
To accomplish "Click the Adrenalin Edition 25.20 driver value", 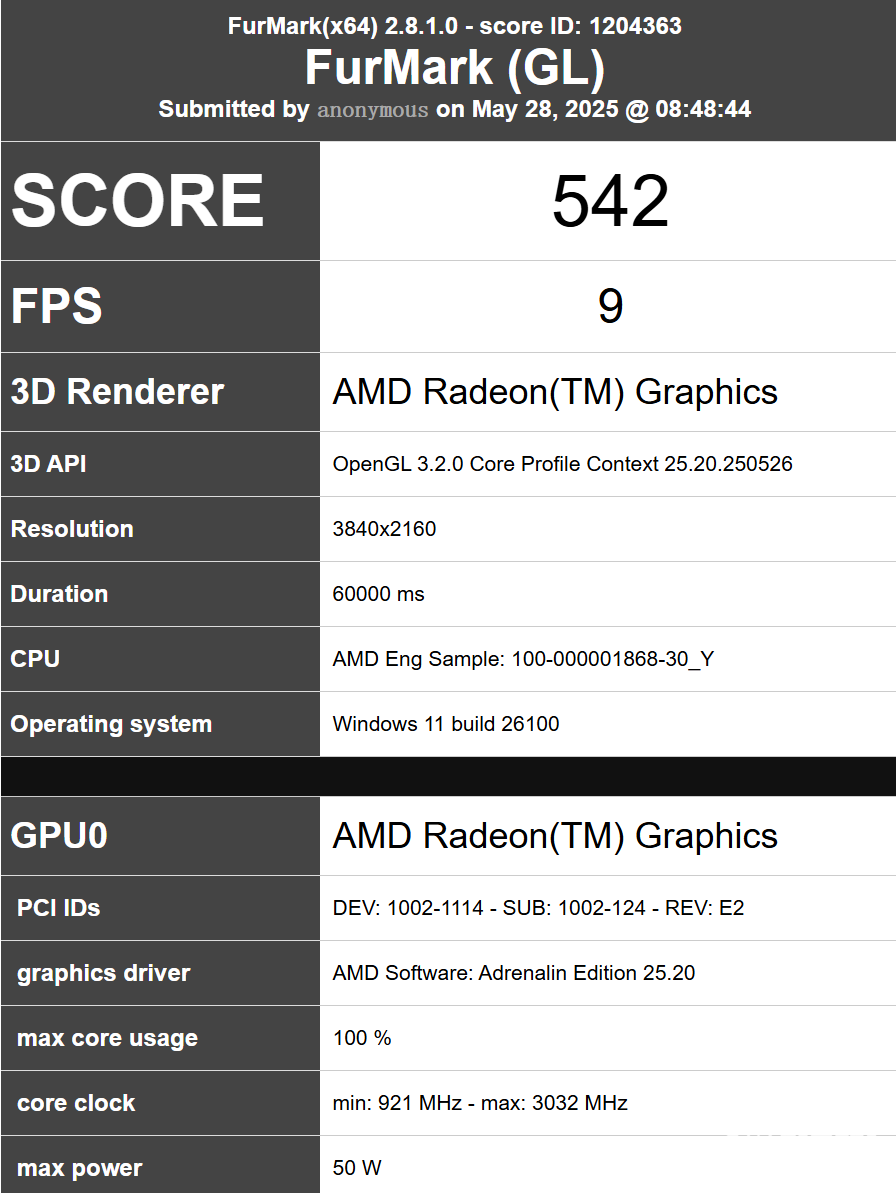I will (x=513, y=972).
